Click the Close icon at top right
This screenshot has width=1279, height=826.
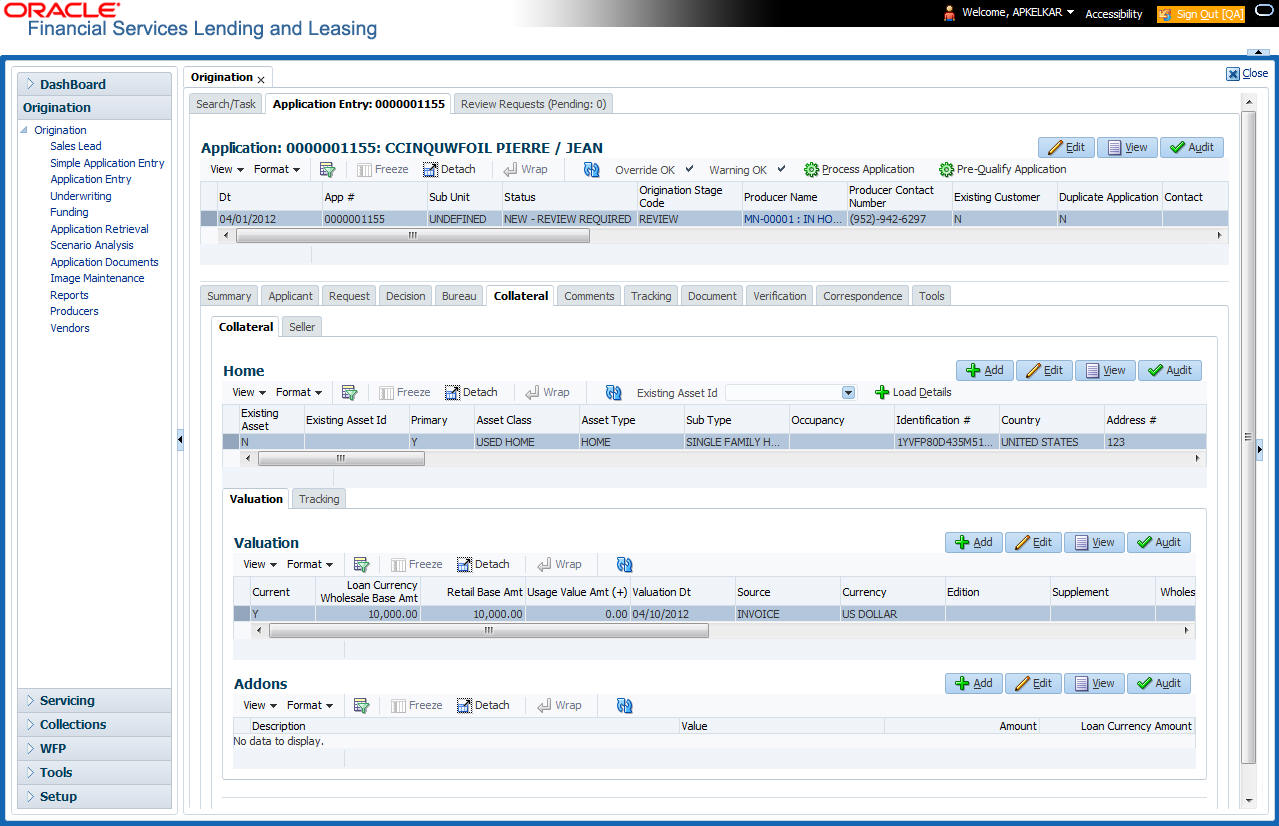point(1233,73)
